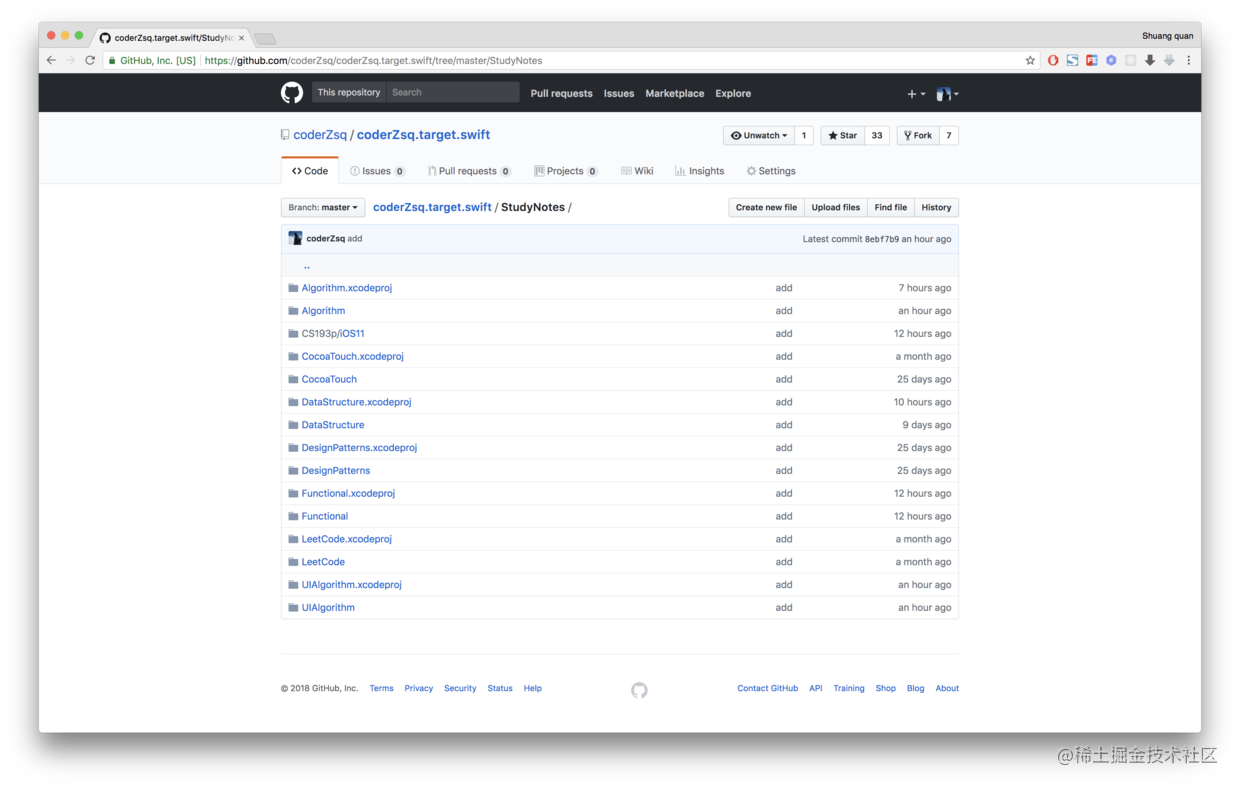Click the GitHub Octocat logo in header

[291, 93]
